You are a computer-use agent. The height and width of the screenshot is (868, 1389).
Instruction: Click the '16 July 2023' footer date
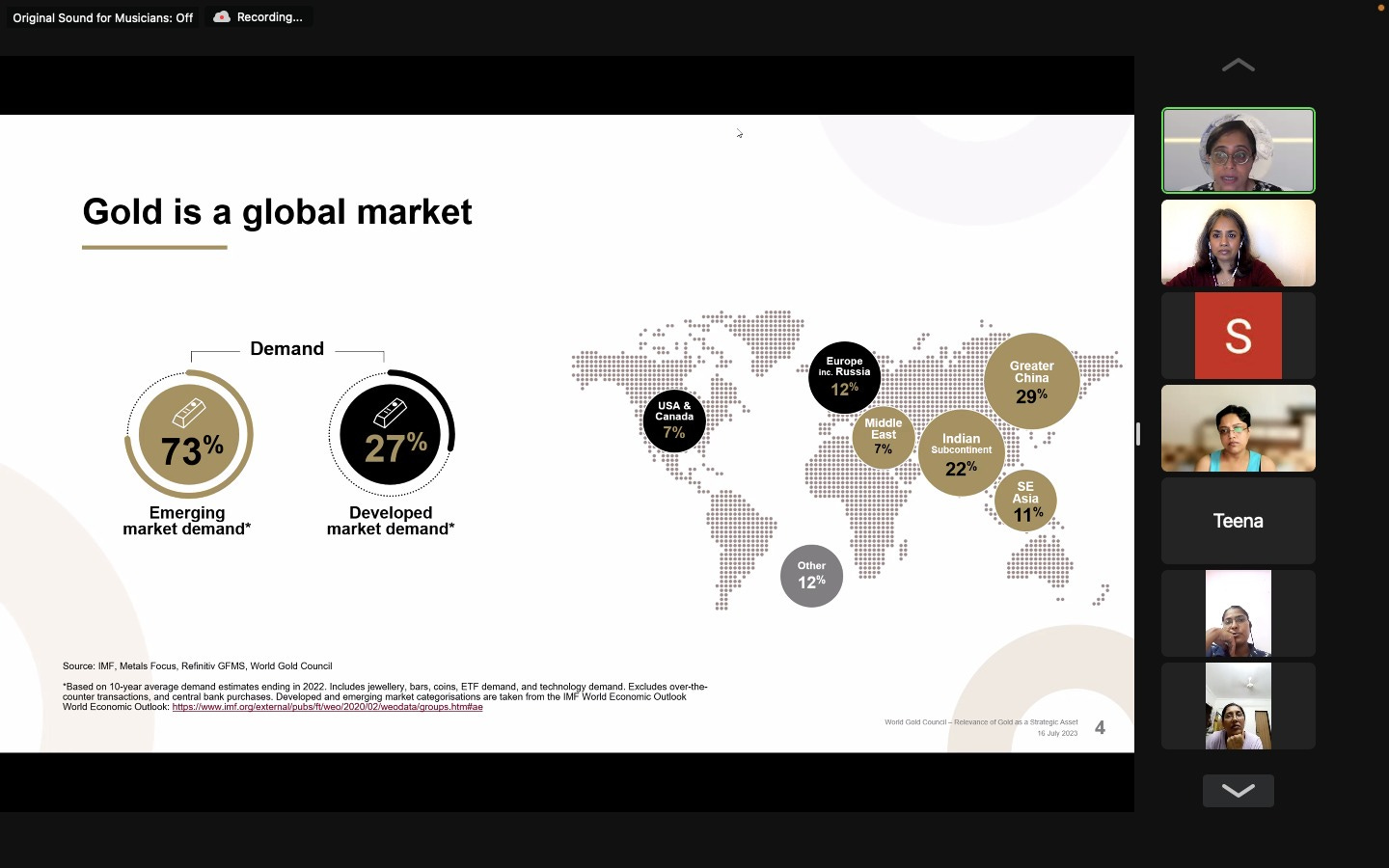click(1057, 734)
